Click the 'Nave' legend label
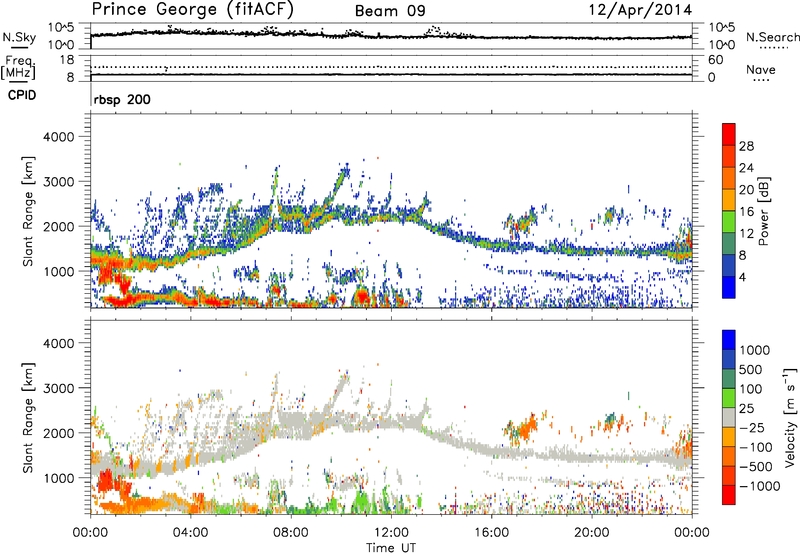Image resolution: width=800 pixels, height=554 pixels. pyautogui.click(x=761, y=69)
